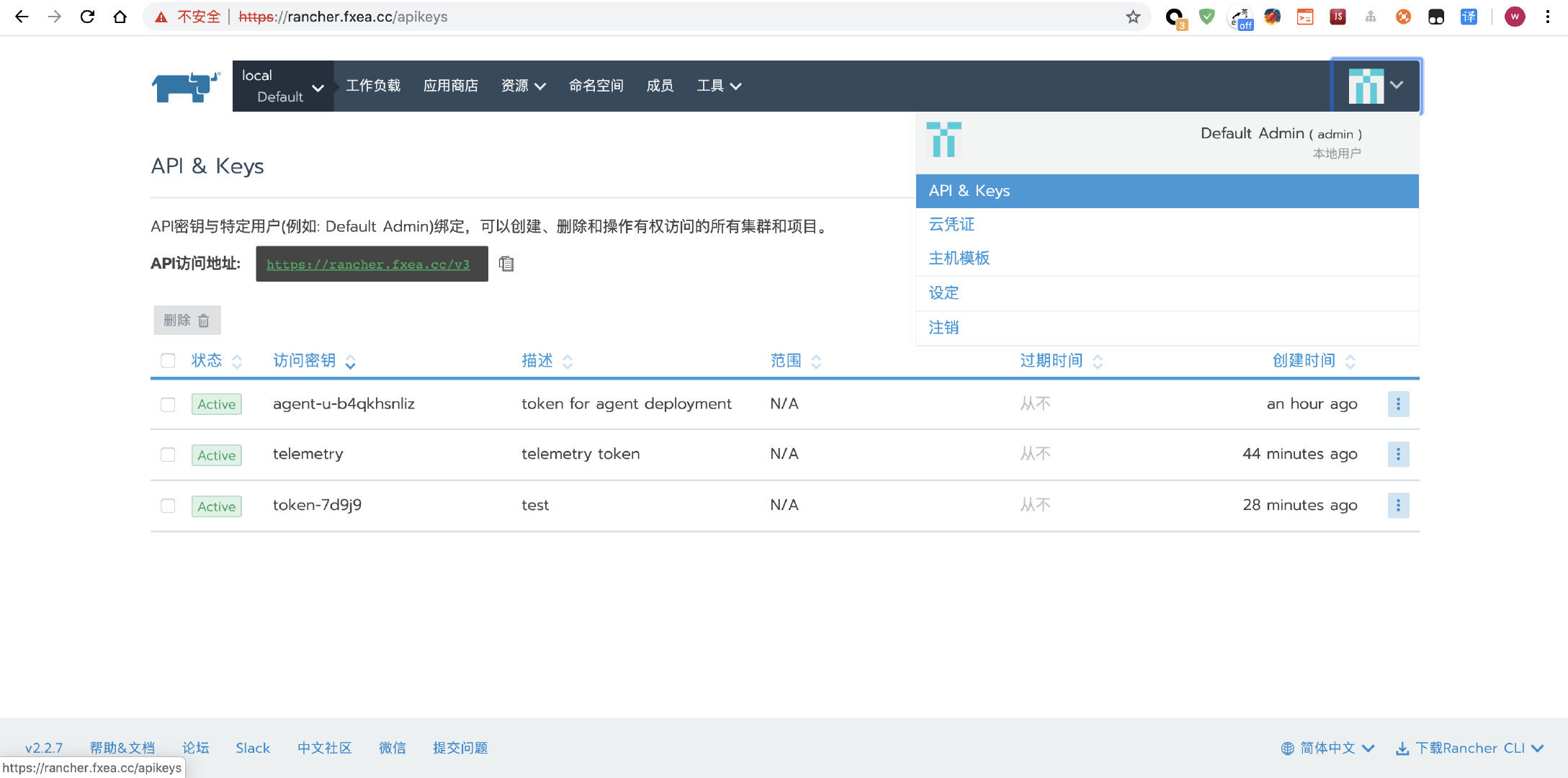Open actions menu for agent-u-b4qkhsnliz row
The width and height of the screenshot is (1568, 778).
(1397, 404)
